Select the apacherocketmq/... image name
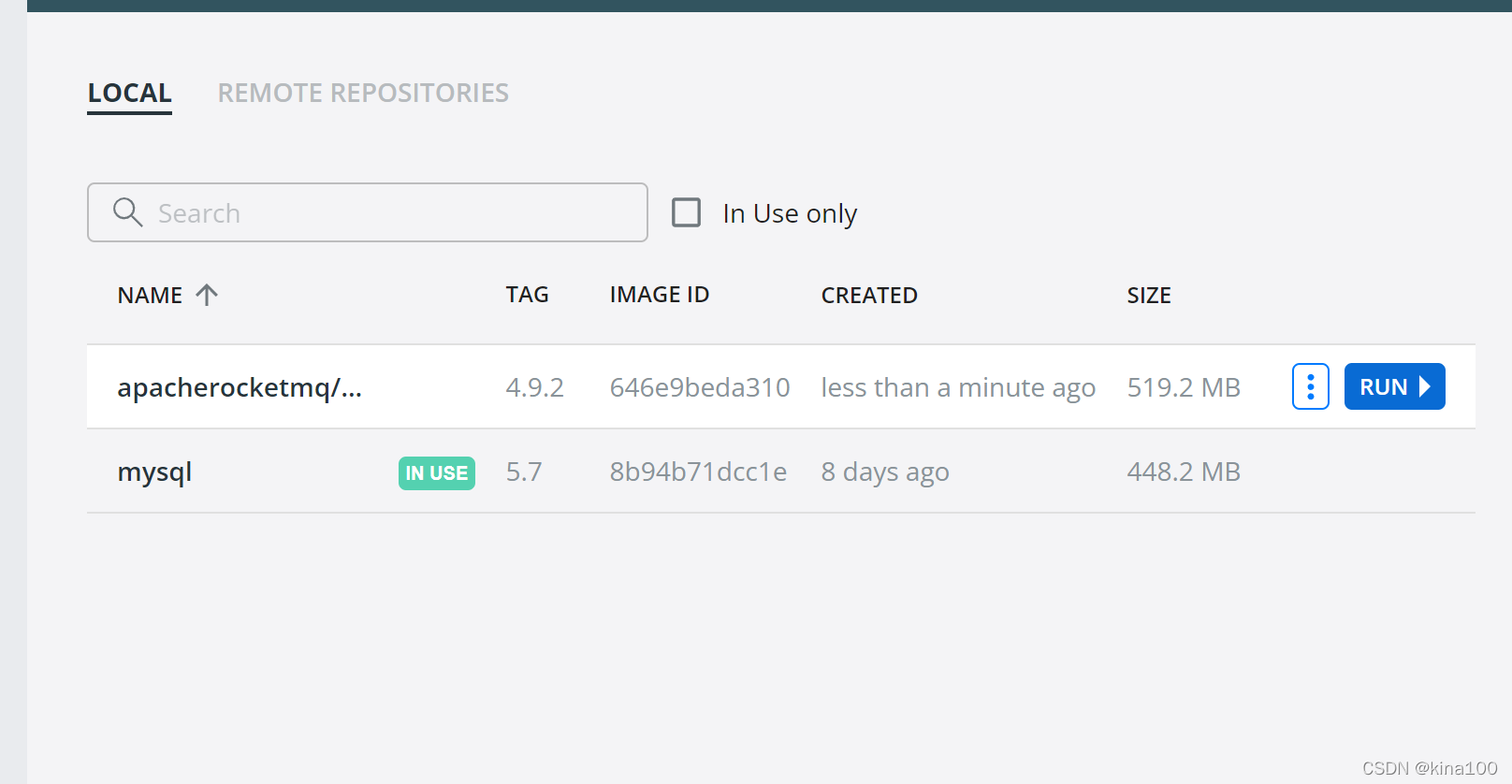Screen dimensions: 1512x784 click(x=240, y=387)
